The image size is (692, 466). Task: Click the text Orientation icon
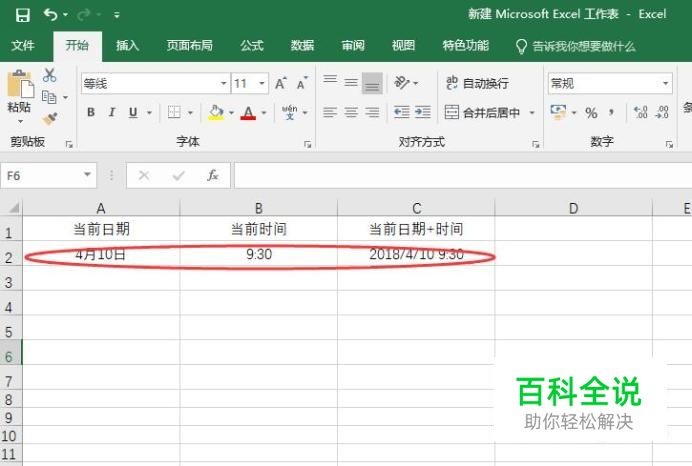click(402, 83)
